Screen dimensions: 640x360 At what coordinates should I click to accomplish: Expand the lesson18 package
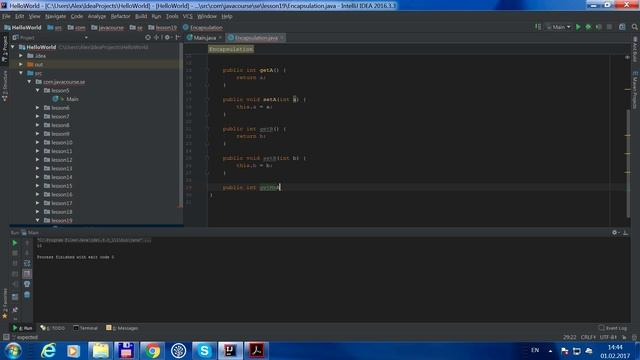[38, 212]
